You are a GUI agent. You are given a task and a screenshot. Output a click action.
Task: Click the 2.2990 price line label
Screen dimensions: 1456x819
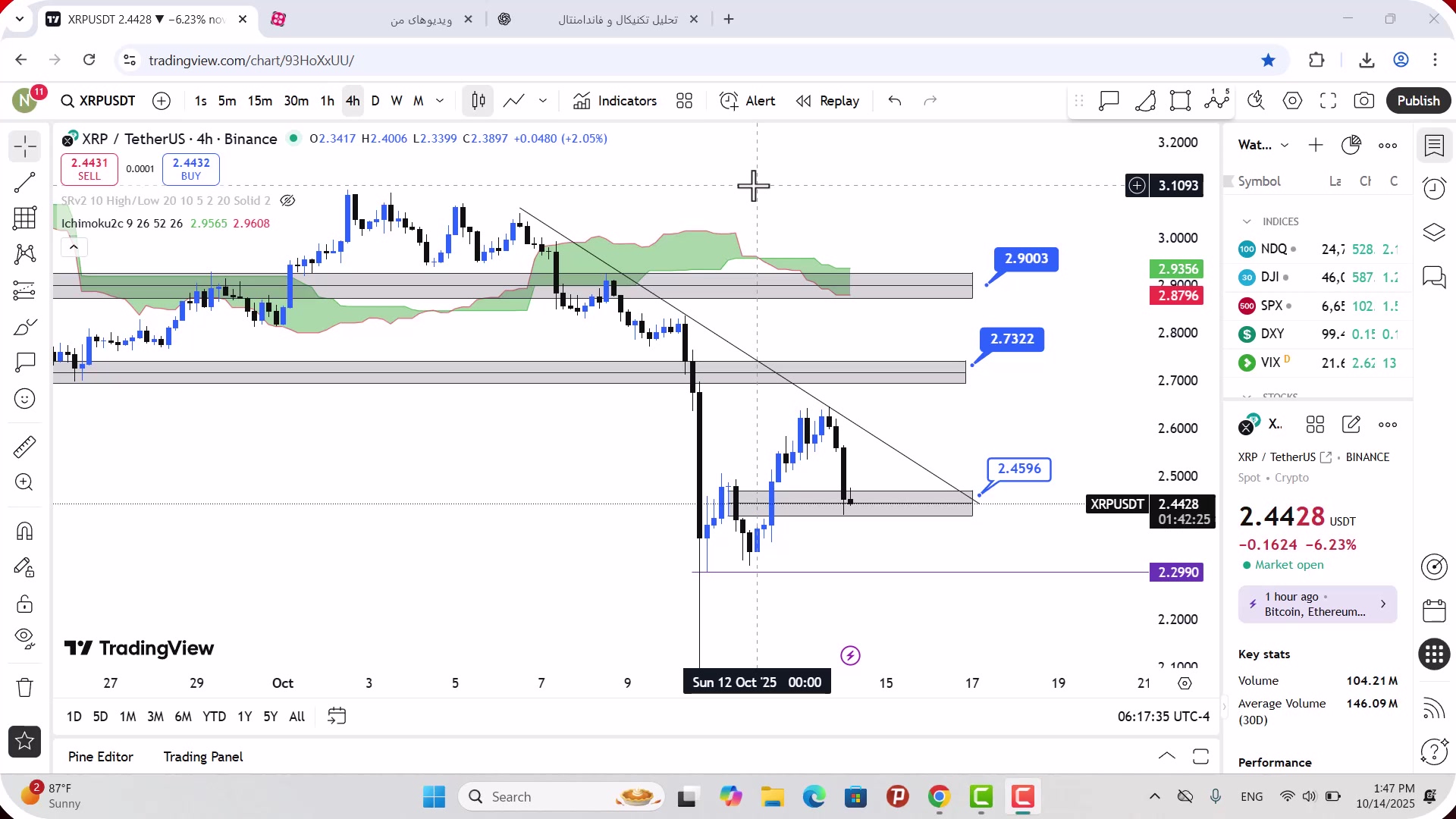(1178, 573)
